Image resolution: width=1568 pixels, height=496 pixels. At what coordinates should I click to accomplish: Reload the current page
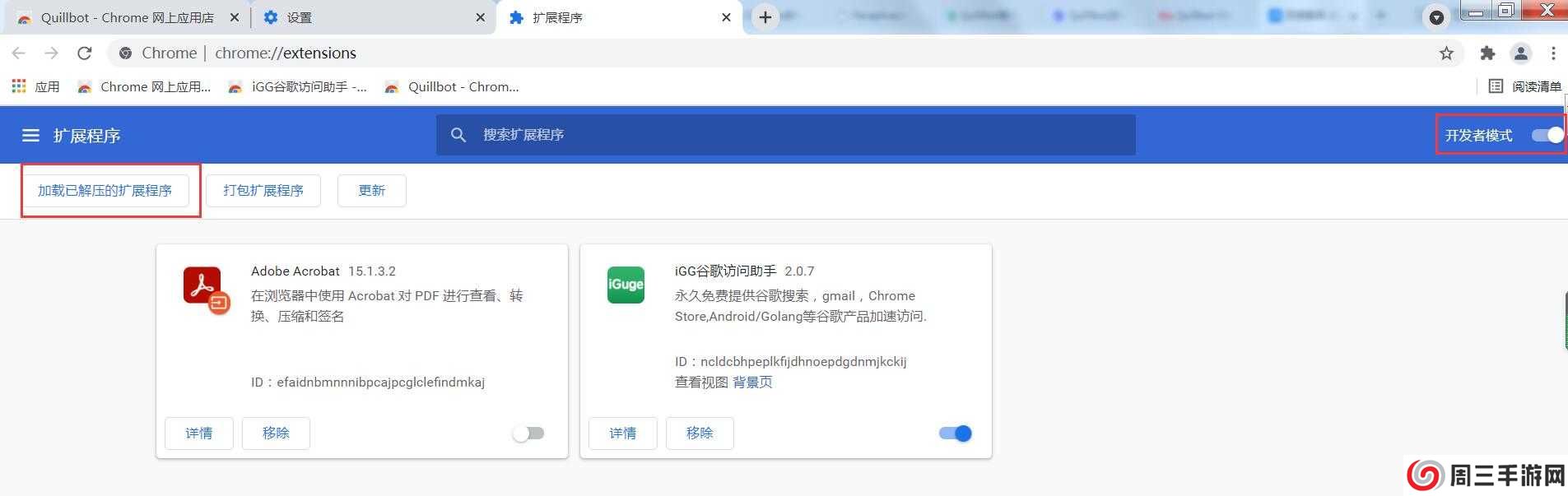(x=84, y=53)
